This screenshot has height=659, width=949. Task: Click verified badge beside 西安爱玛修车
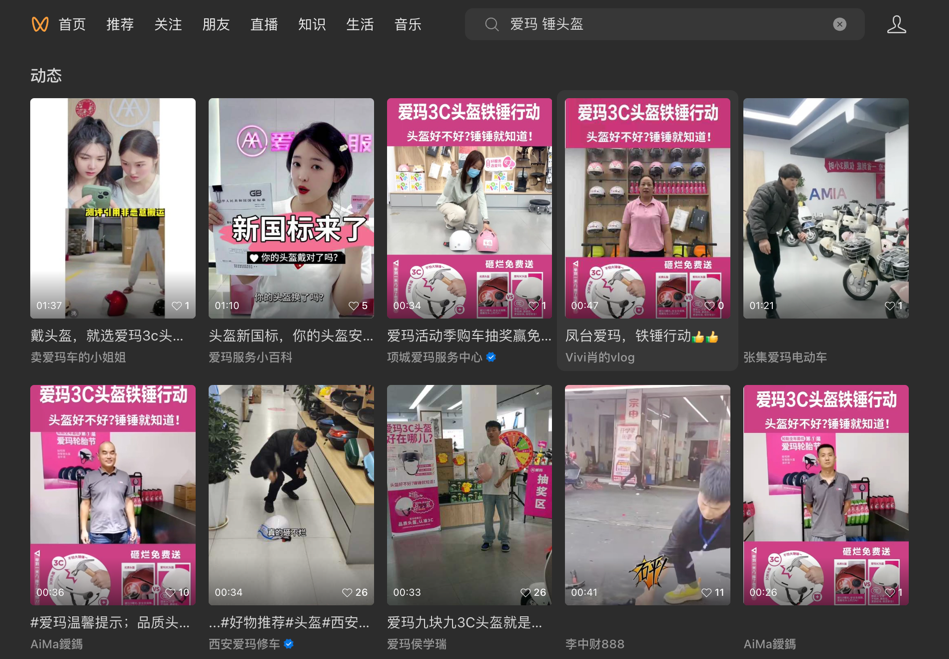pos(289,644)
